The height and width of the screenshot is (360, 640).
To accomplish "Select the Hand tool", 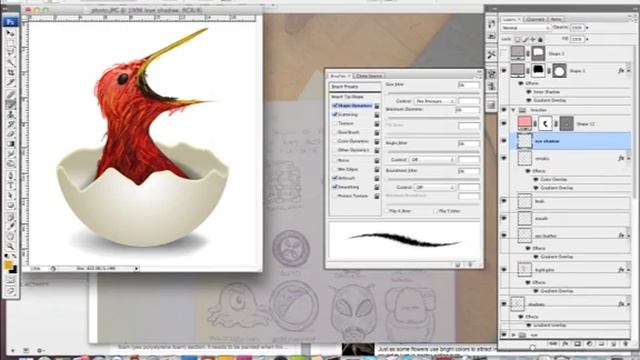I will 11,236.
